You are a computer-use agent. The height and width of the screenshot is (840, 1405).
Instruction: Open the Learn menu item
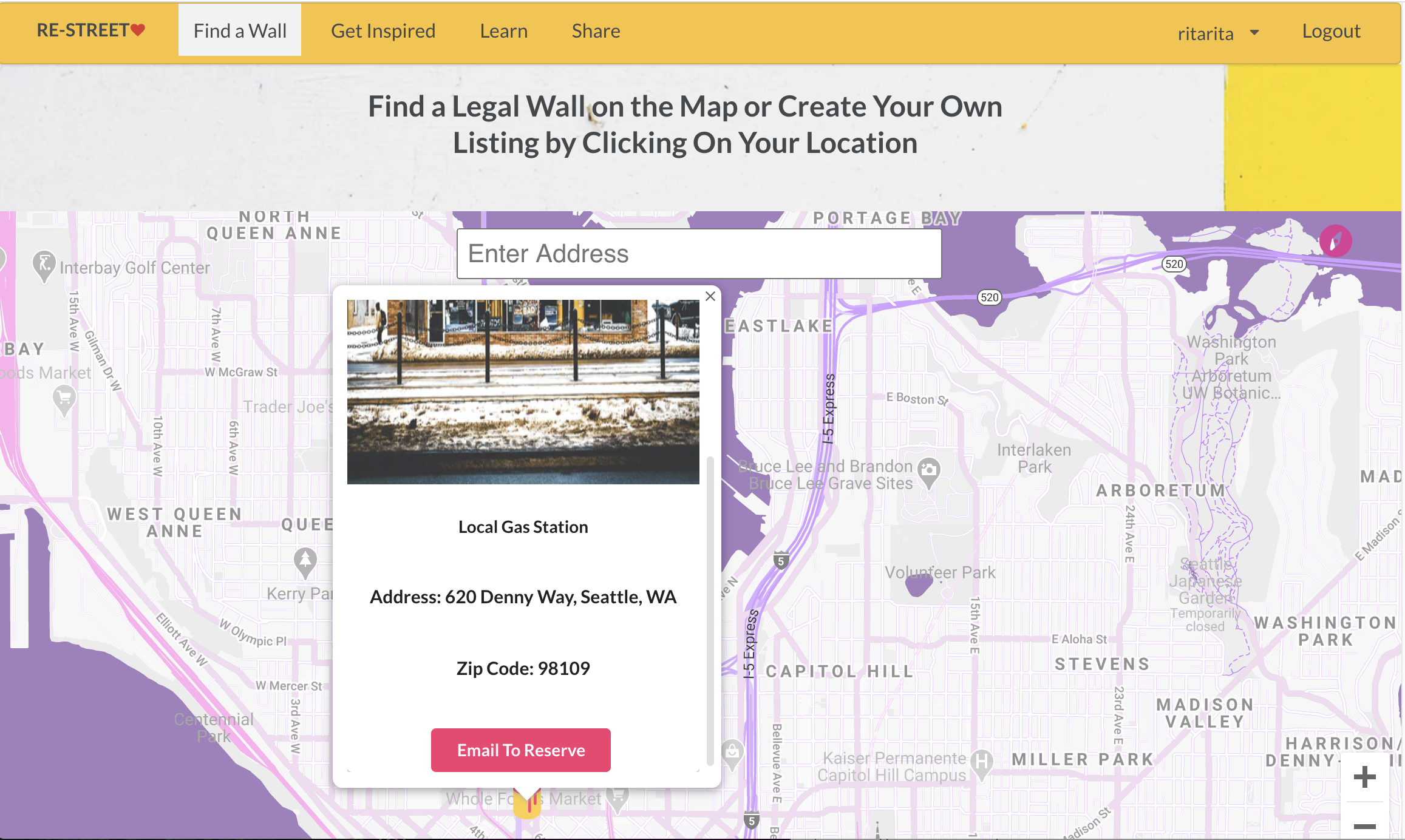504,31
